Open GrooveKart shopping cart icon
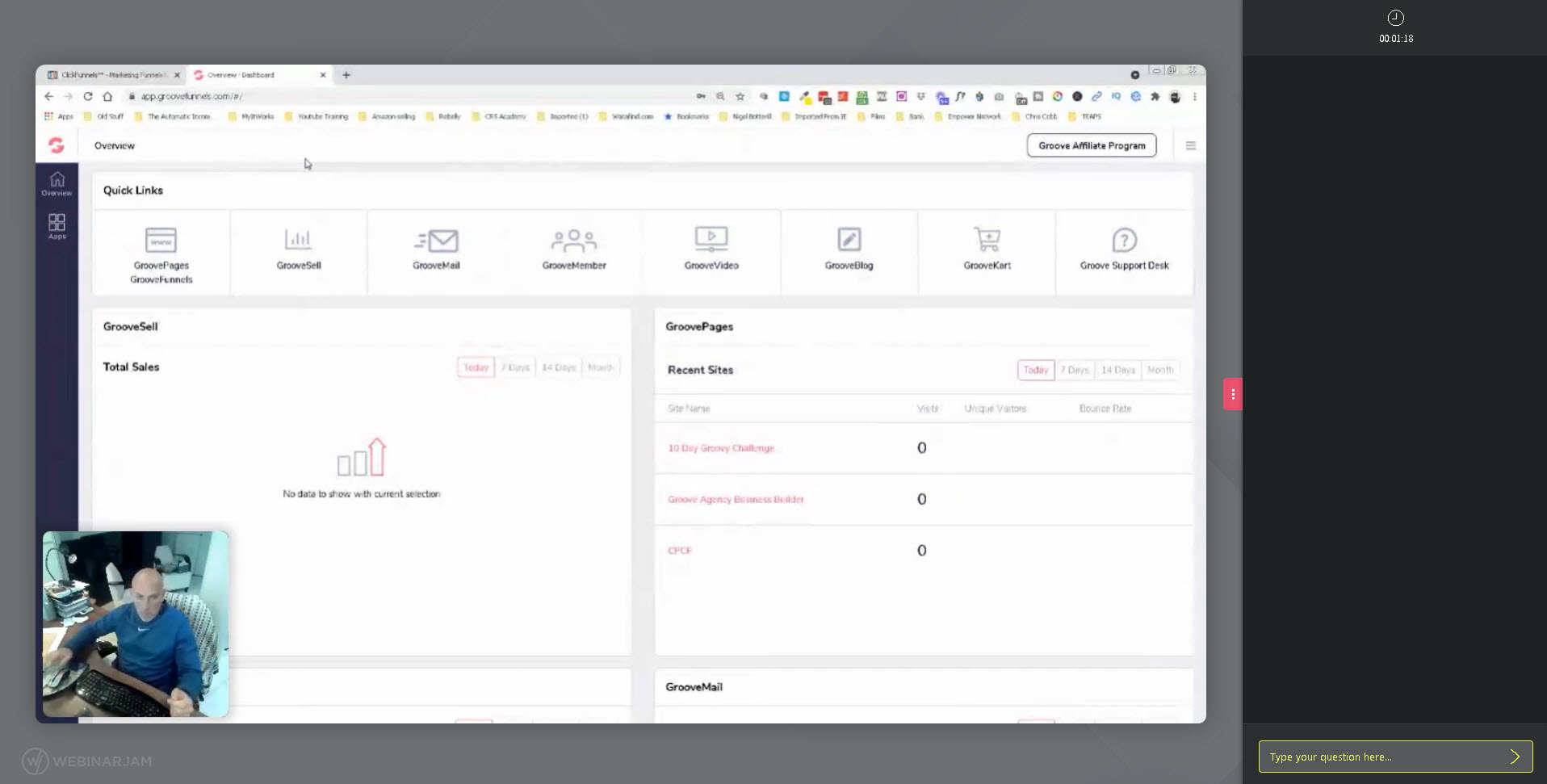 [987, 240]
